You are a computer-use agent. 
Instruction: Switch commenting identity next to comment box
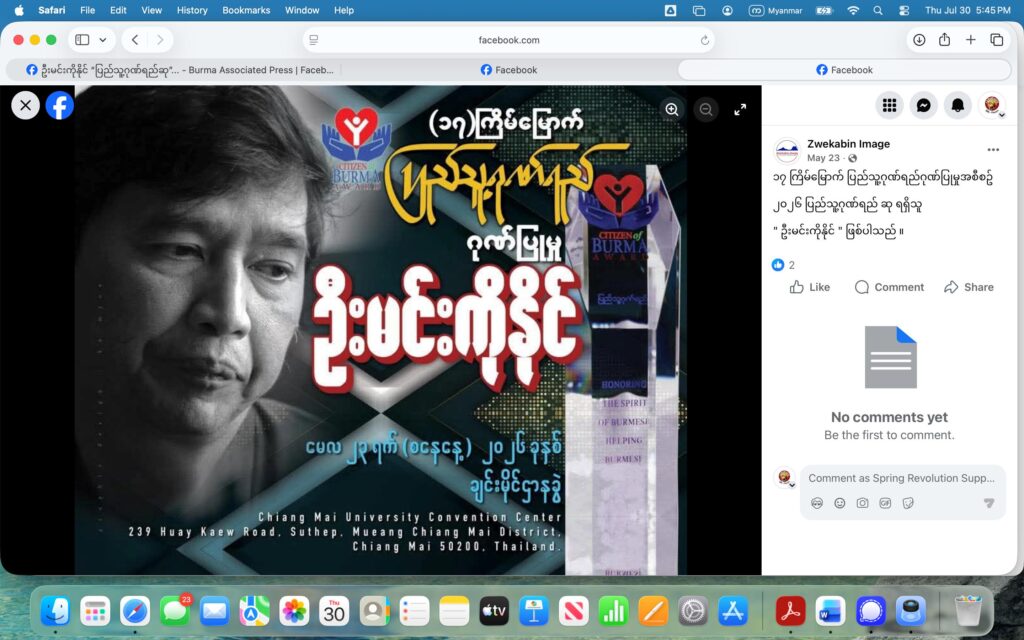click(x=785, y=477)
